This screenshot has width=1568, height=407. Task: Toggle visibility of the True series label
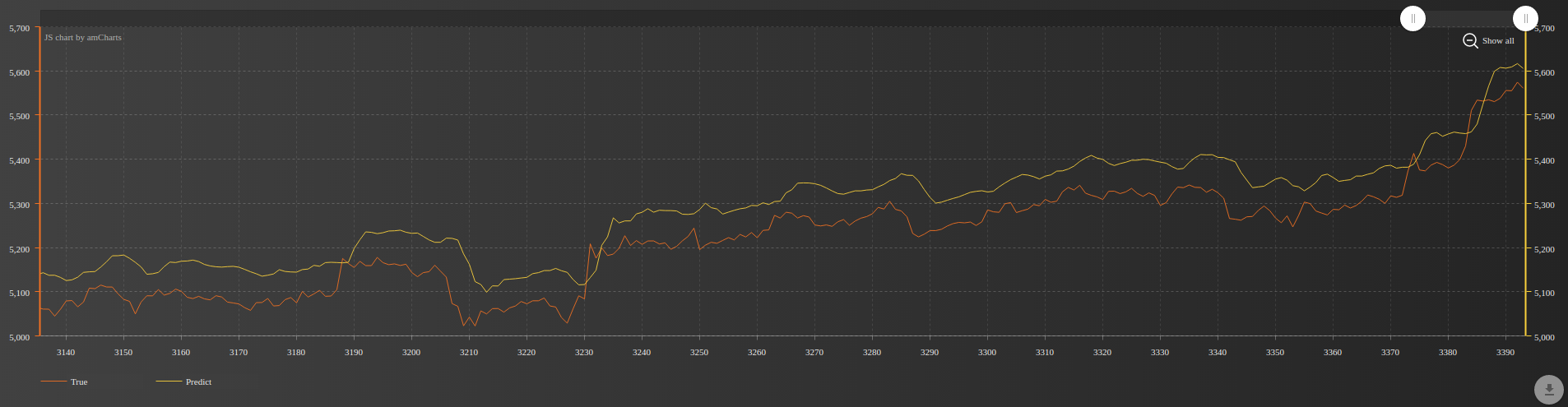(x=79, y=382)
